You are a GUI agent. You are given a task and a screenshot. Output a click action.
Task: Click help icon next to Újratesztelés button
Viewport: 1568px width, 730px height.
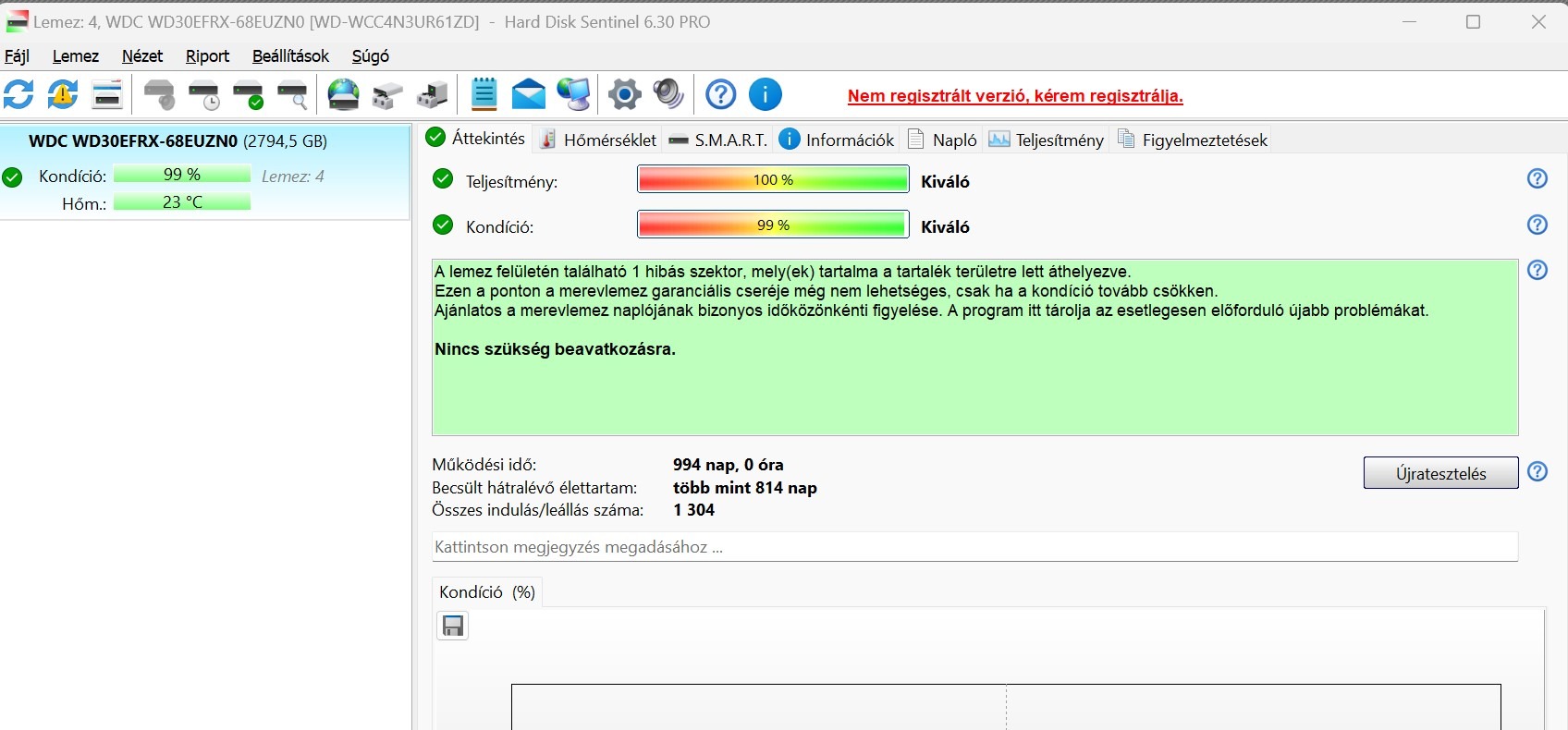[x=1537, y=471]
